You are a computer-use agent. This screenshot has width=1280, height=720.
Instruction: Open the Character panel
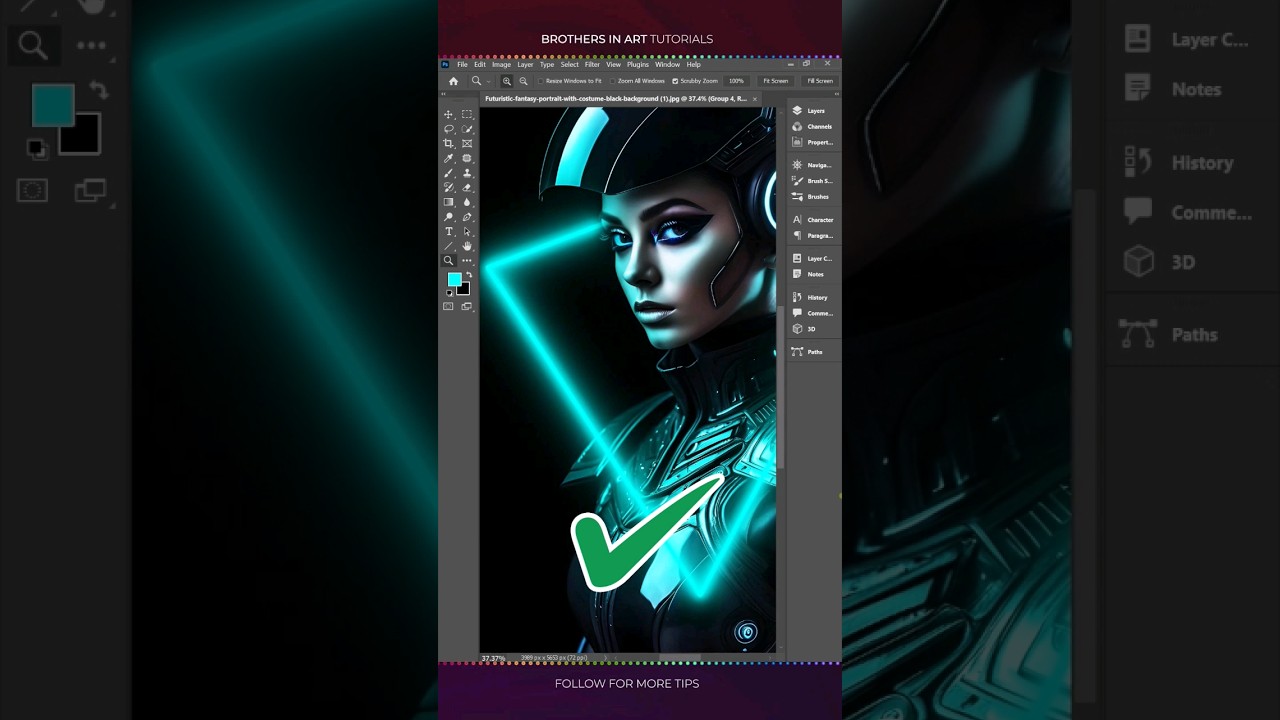(811, 220)
